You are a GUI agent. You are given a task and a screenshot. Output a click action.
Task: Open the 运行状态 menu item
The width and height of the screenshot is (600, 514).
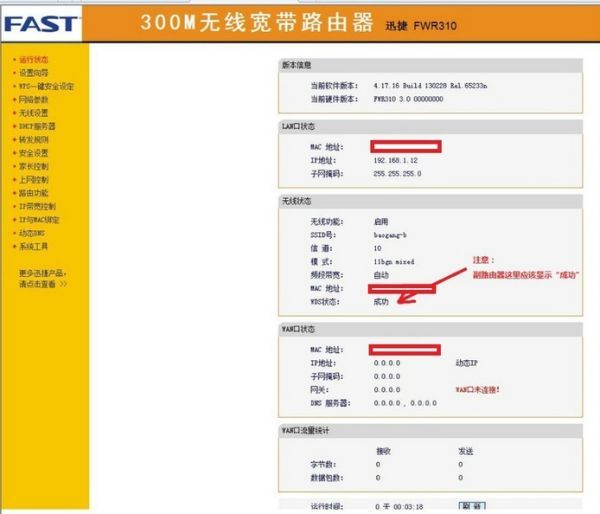click(34, 60)
